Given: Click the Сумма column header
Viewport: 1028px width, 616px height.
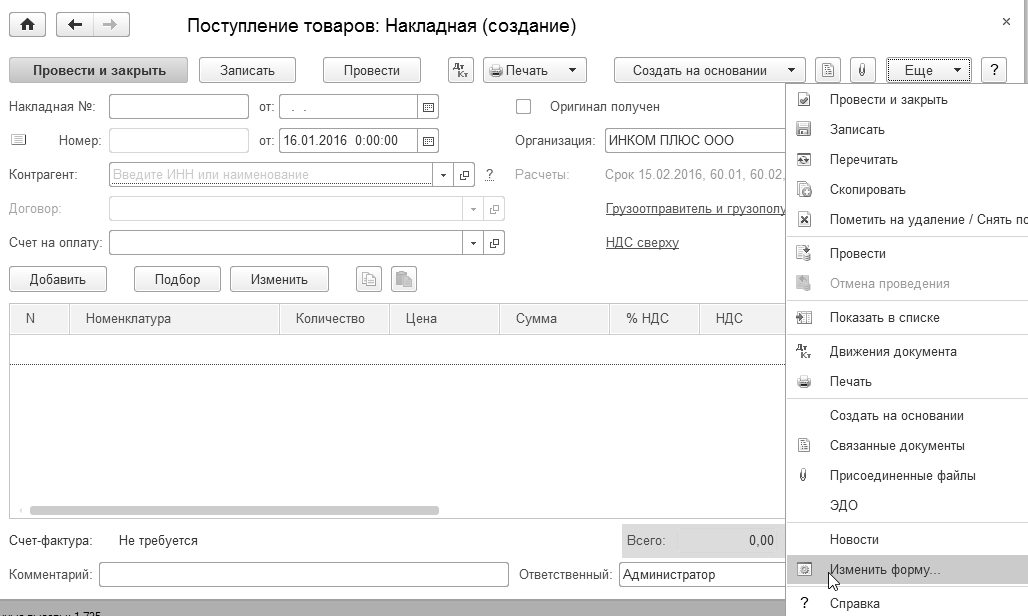Looking at the screenshot, I should coord(555,318).
